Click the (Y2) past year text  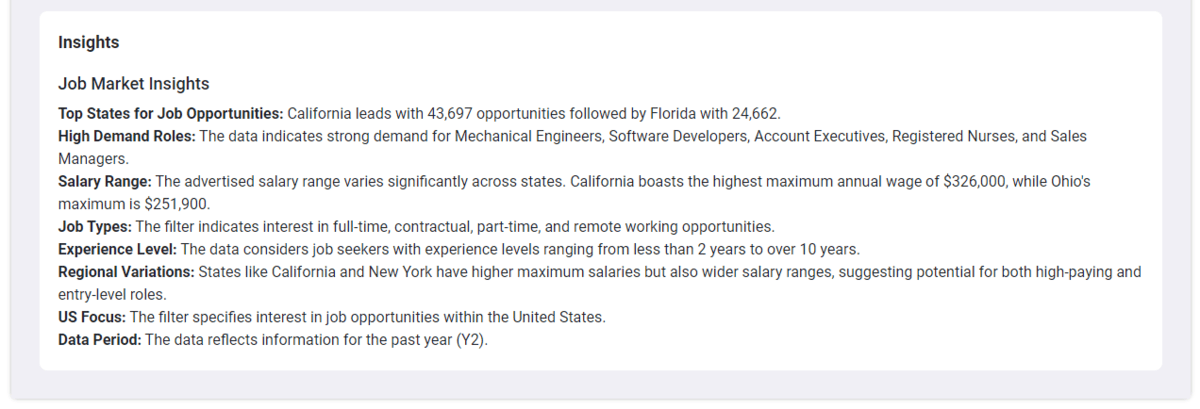471,340
